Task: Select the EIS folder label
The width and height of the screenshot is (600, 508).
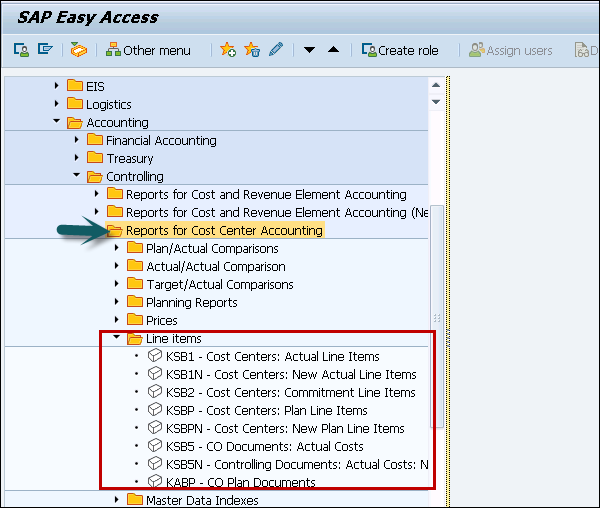Action: click(95, 86)
